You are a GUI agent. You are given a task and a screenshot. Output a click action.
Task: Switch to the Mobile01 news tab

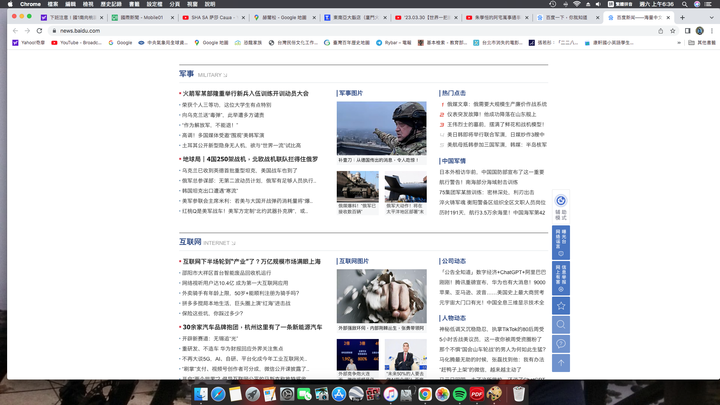142,17
